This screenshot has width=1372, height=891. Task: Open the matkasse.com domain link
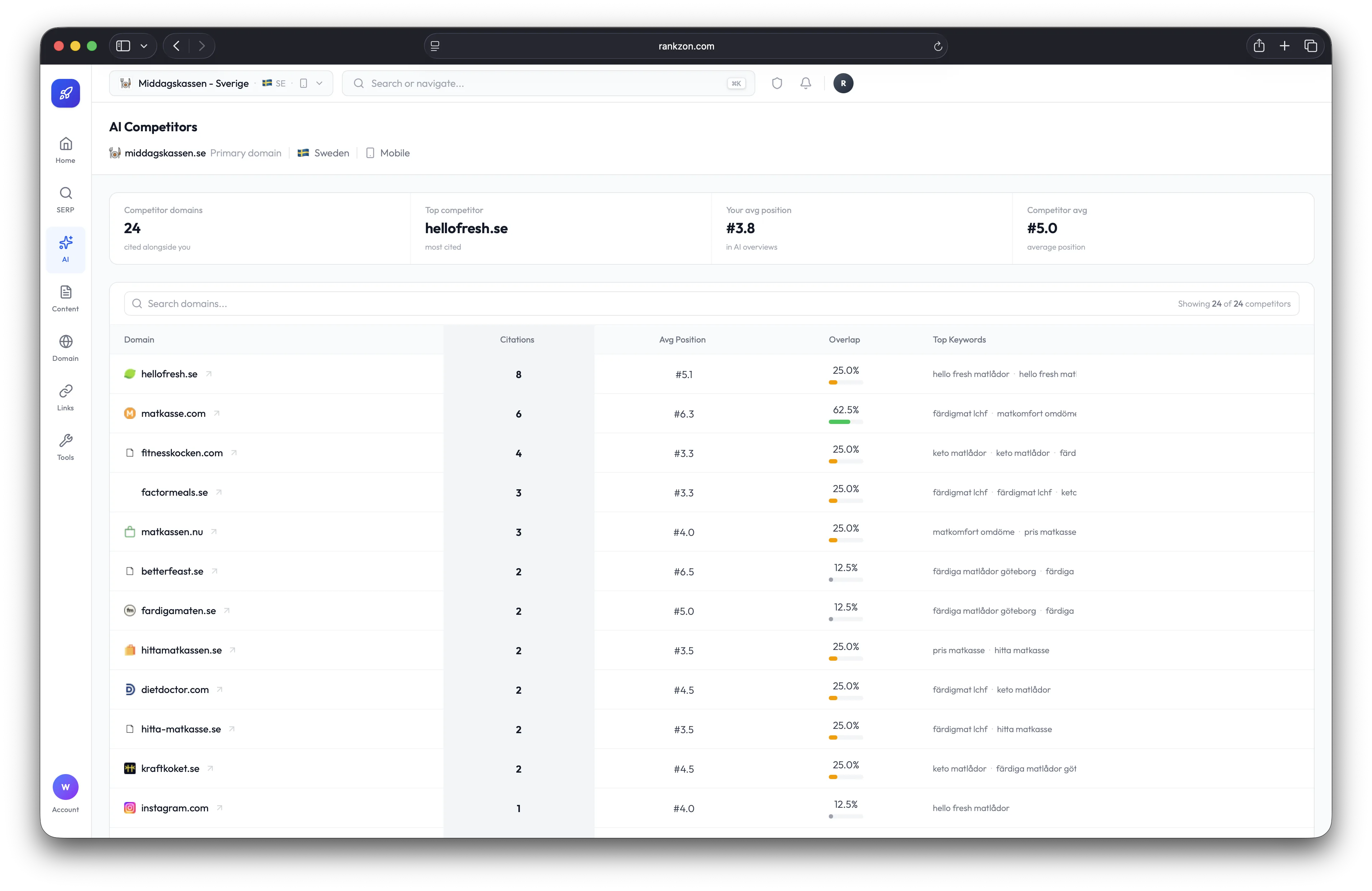174,413
